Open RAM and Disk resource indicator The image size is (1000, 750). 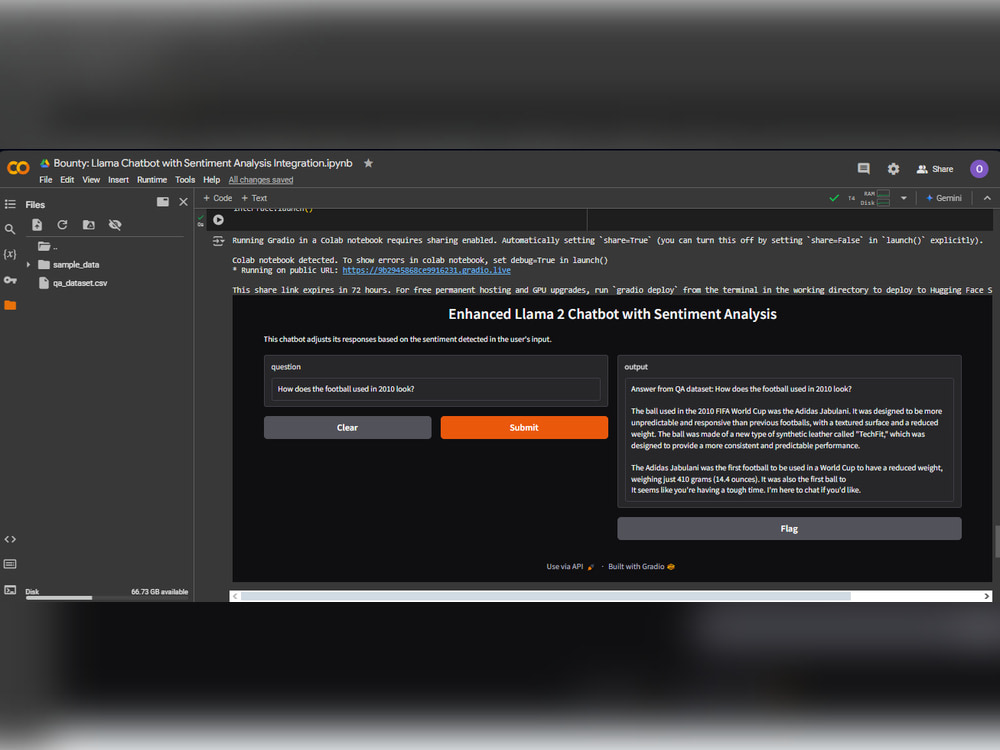(x=875, y=198)
